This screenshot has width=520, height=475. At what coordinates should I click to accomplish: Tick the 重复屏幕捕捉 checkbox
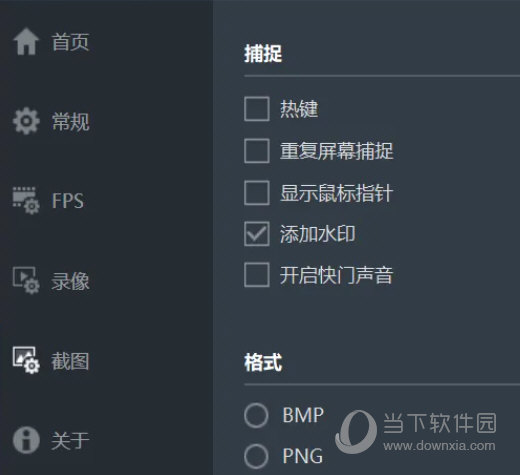[257, 151]
